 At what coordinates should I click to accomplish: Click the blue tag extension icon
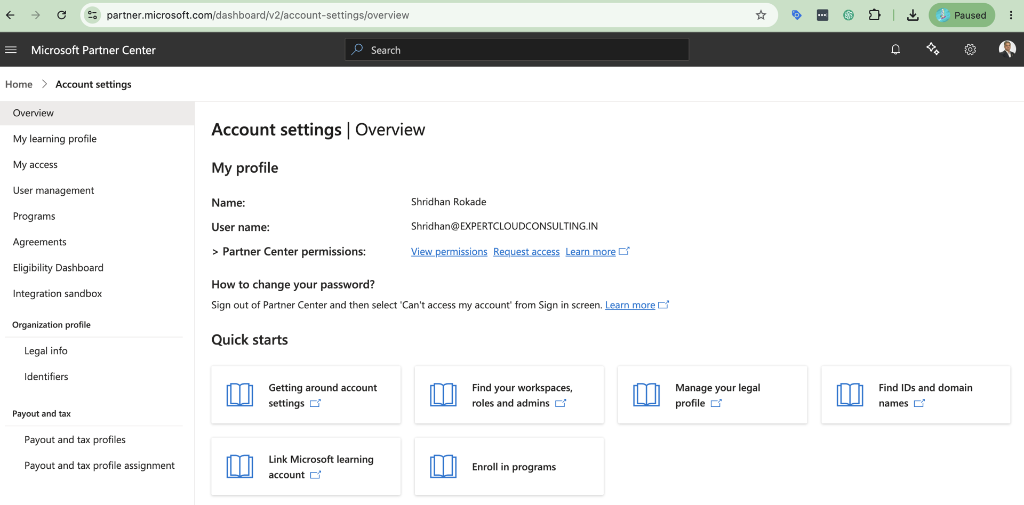coord(797,15)
